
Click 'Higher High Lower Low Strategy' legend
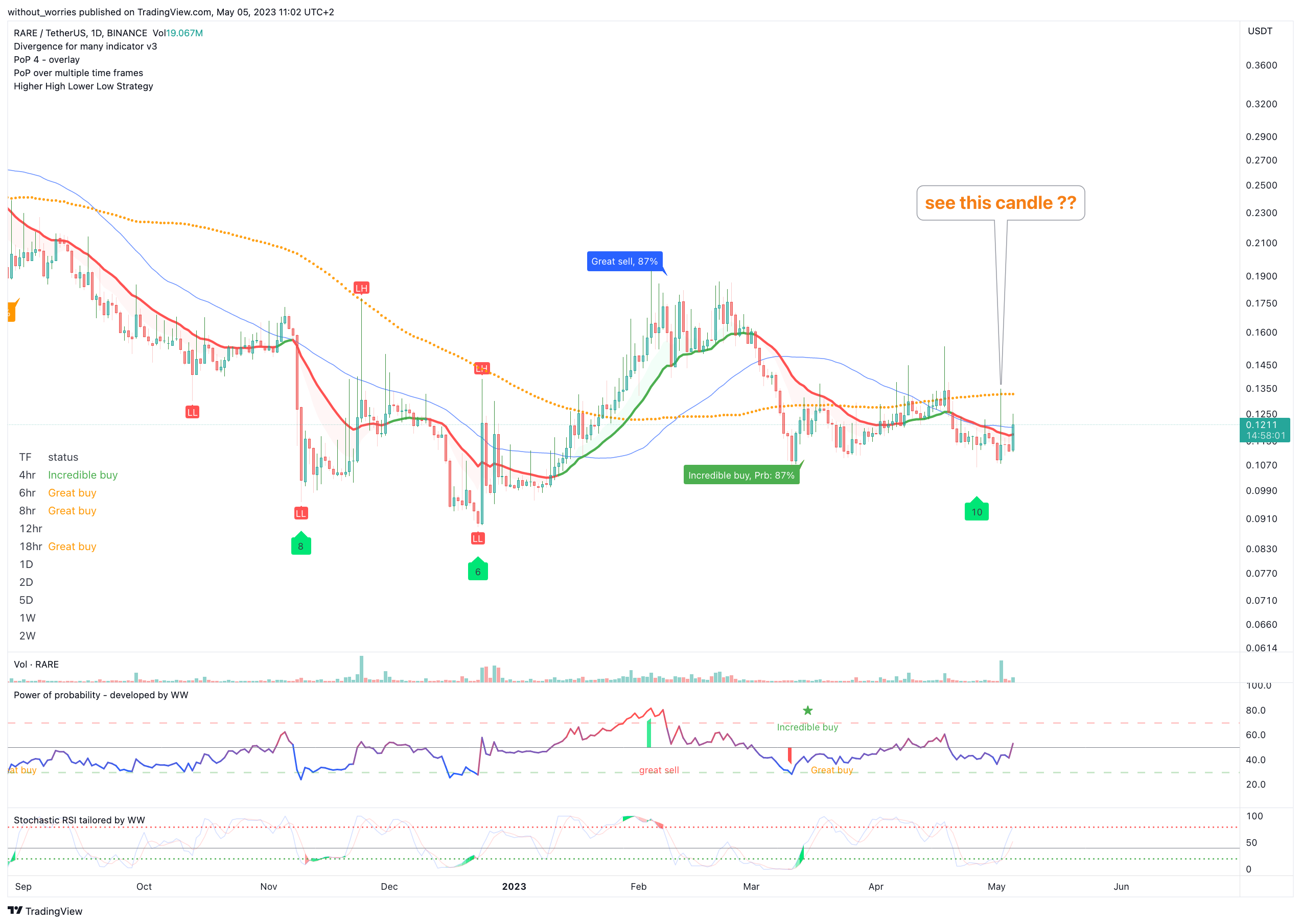(x=83, y=86)
